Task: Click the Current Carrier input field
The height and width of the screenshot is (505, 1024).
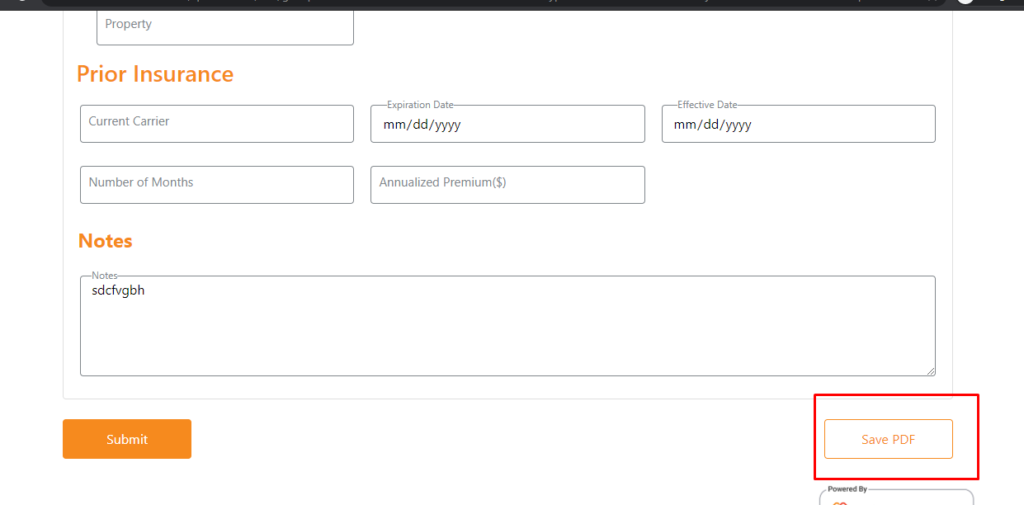Action: pos(216,123)
